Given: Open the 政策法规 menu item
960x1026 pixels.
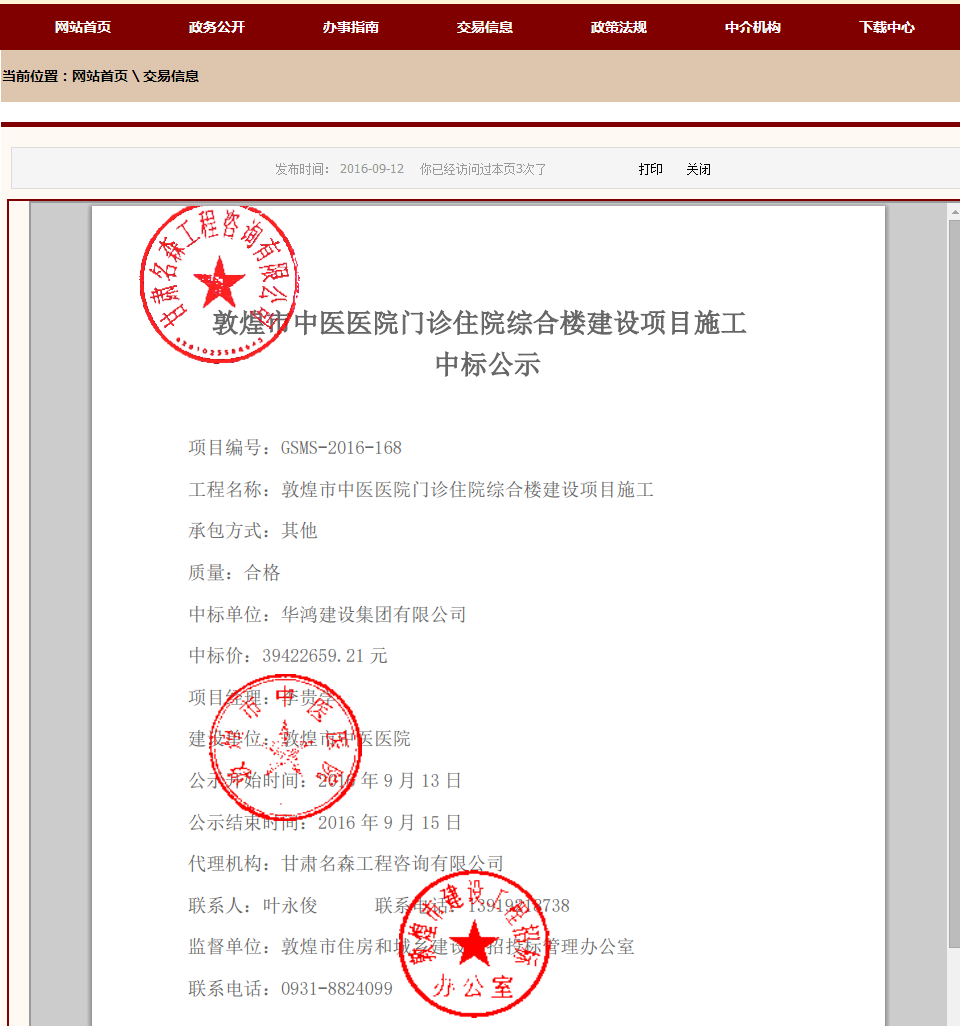Looking at the screenshot, I should (618, 27).
